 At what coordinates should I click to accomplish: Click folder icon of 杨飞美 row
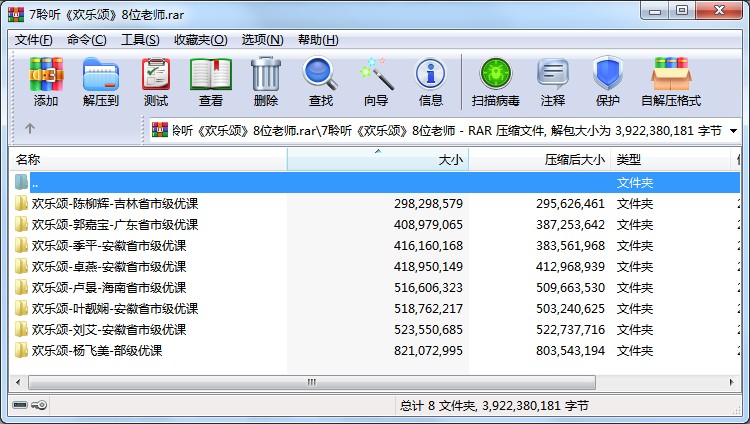click(x=22, y=351)
